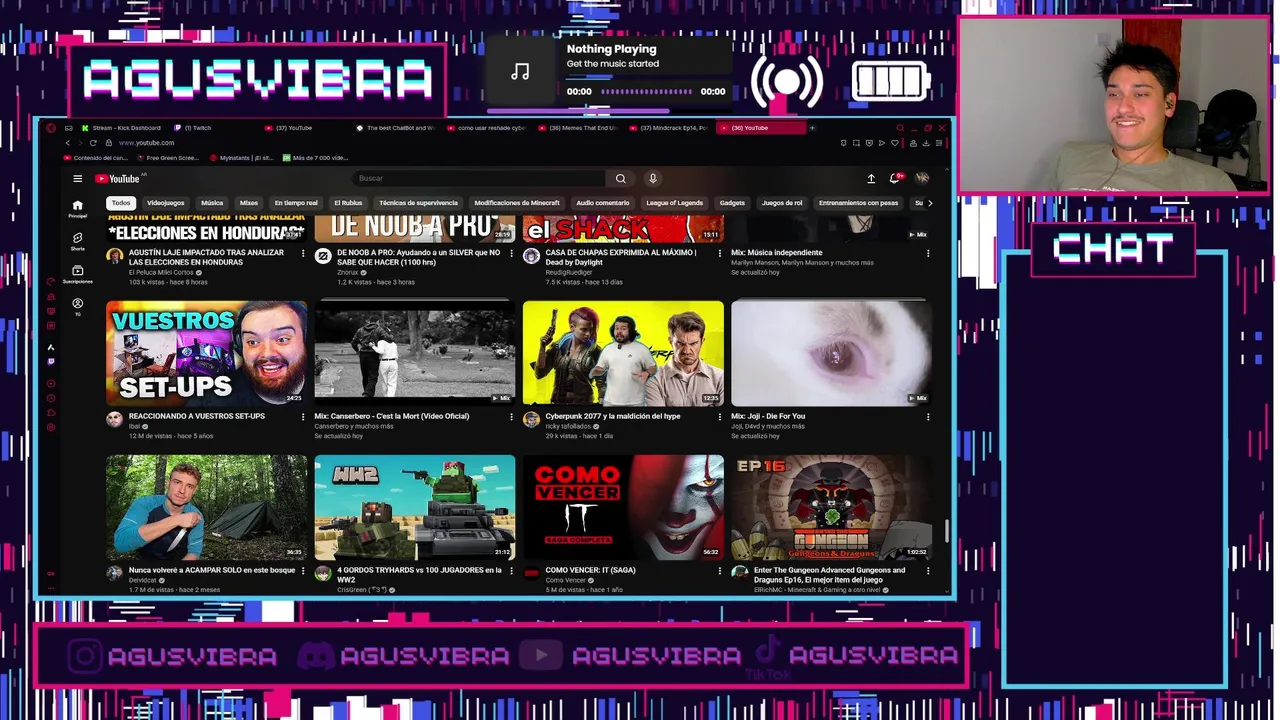Click the Buscar search field
This screenshot has height=720, width=1280.
click(481, 178)
